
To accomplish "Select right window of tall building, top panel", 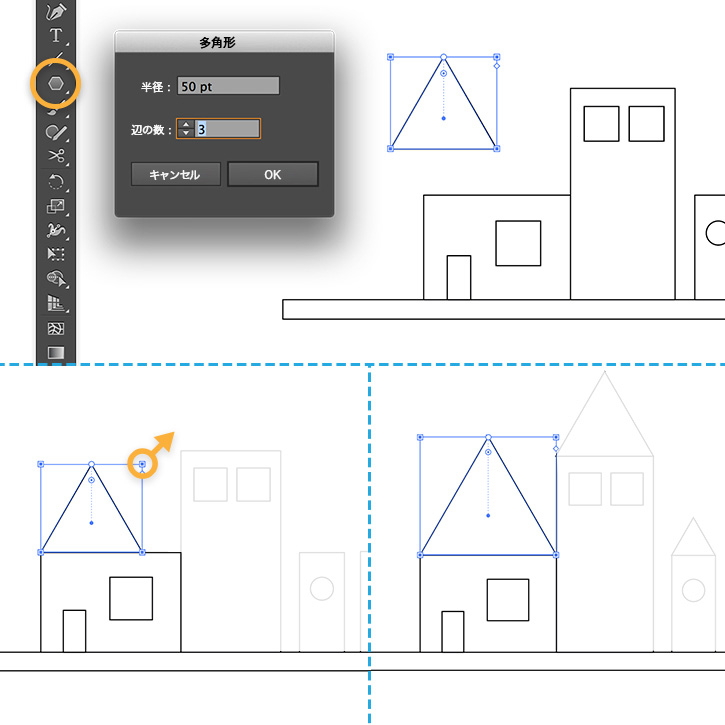I will pyautogui.click(x=646, y=124).
